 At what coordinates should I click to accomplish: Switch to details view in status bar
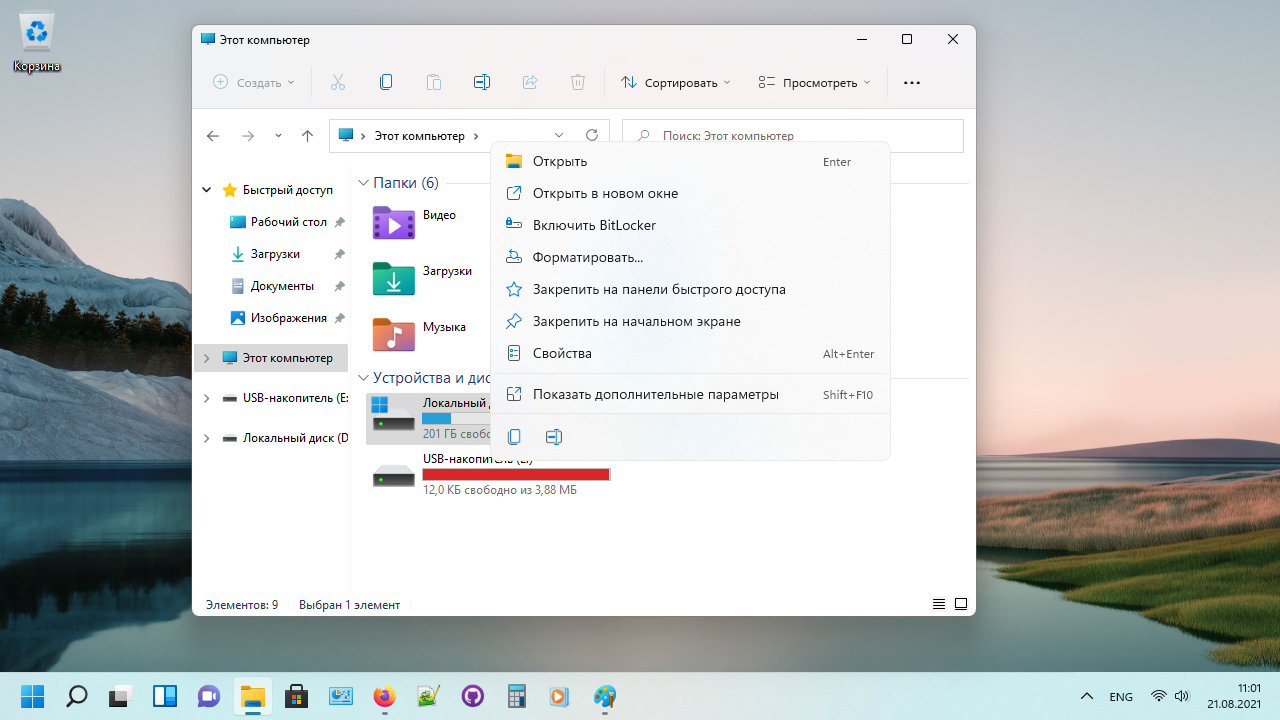coord(939,604)
